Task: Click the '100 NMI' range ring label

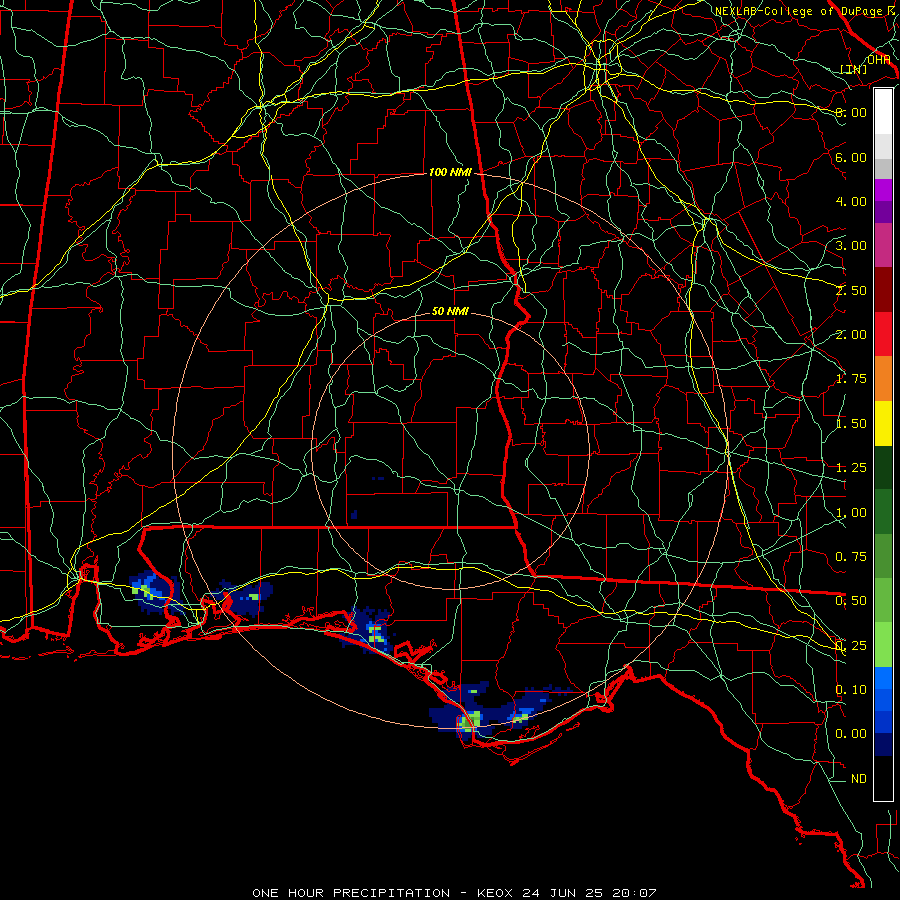Action: click(449, 172)
